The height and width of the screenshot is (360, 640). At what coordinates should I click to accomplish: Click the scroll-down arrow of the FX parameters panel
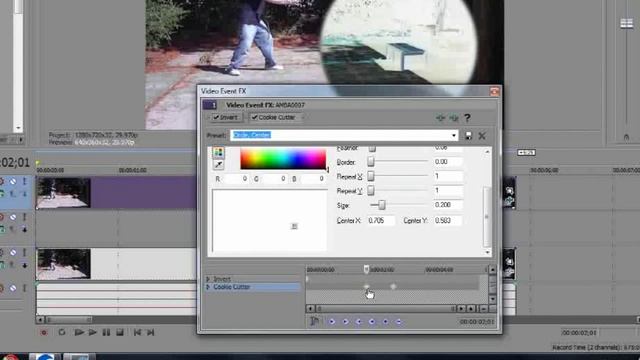click(x=487, y=253)
